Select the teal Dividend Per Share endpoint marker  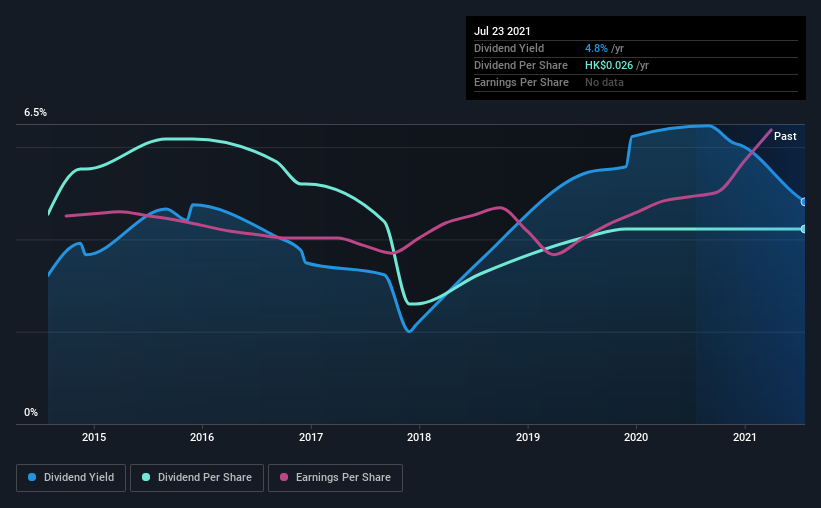803,229
